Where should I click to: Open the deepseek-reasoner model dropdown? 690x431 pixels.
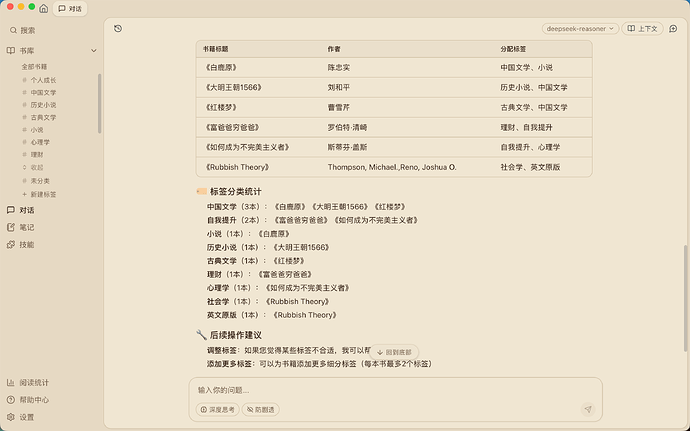[582, 29]
